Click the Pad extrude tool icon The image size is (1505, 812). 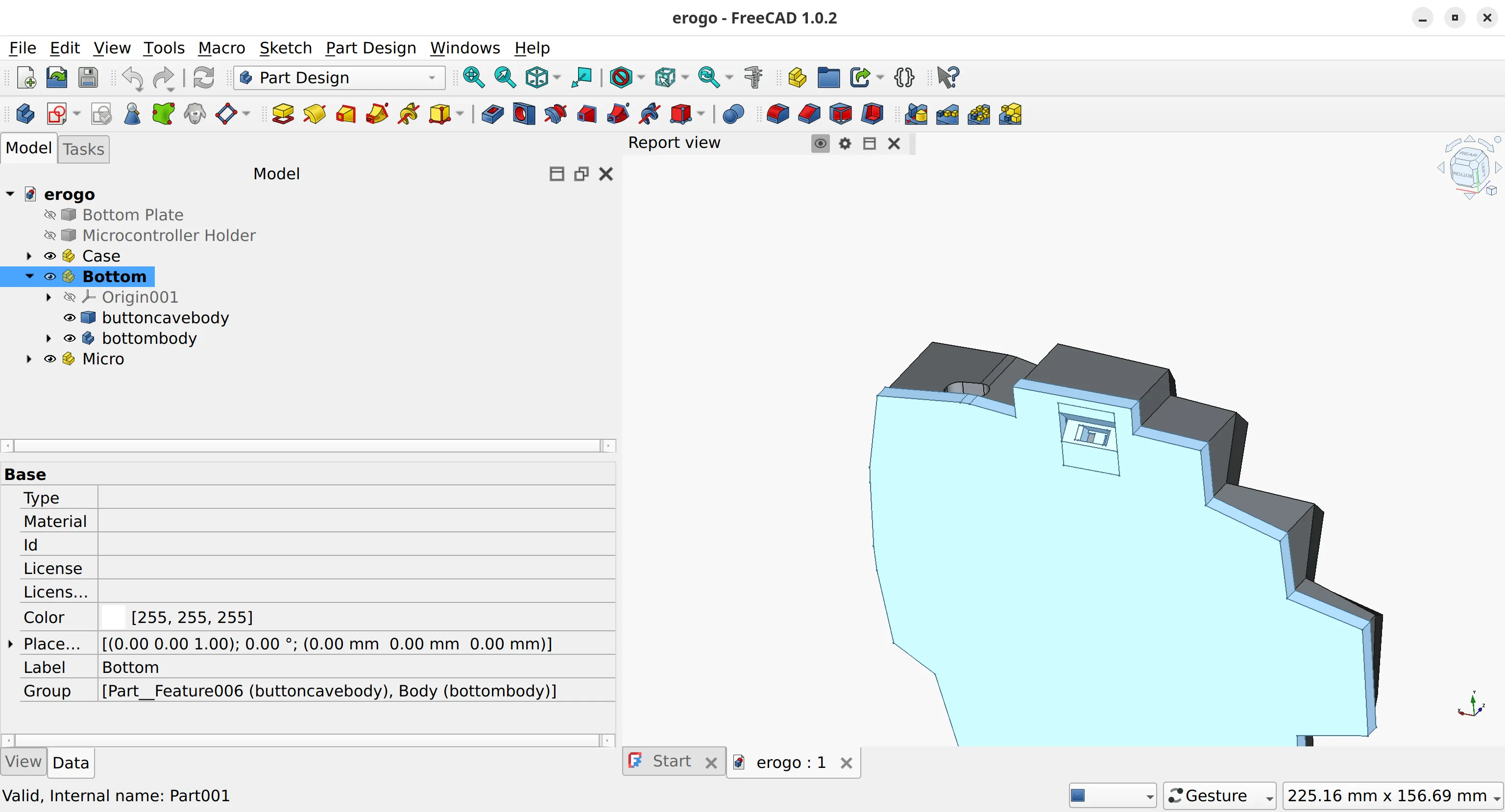point(283,114)
